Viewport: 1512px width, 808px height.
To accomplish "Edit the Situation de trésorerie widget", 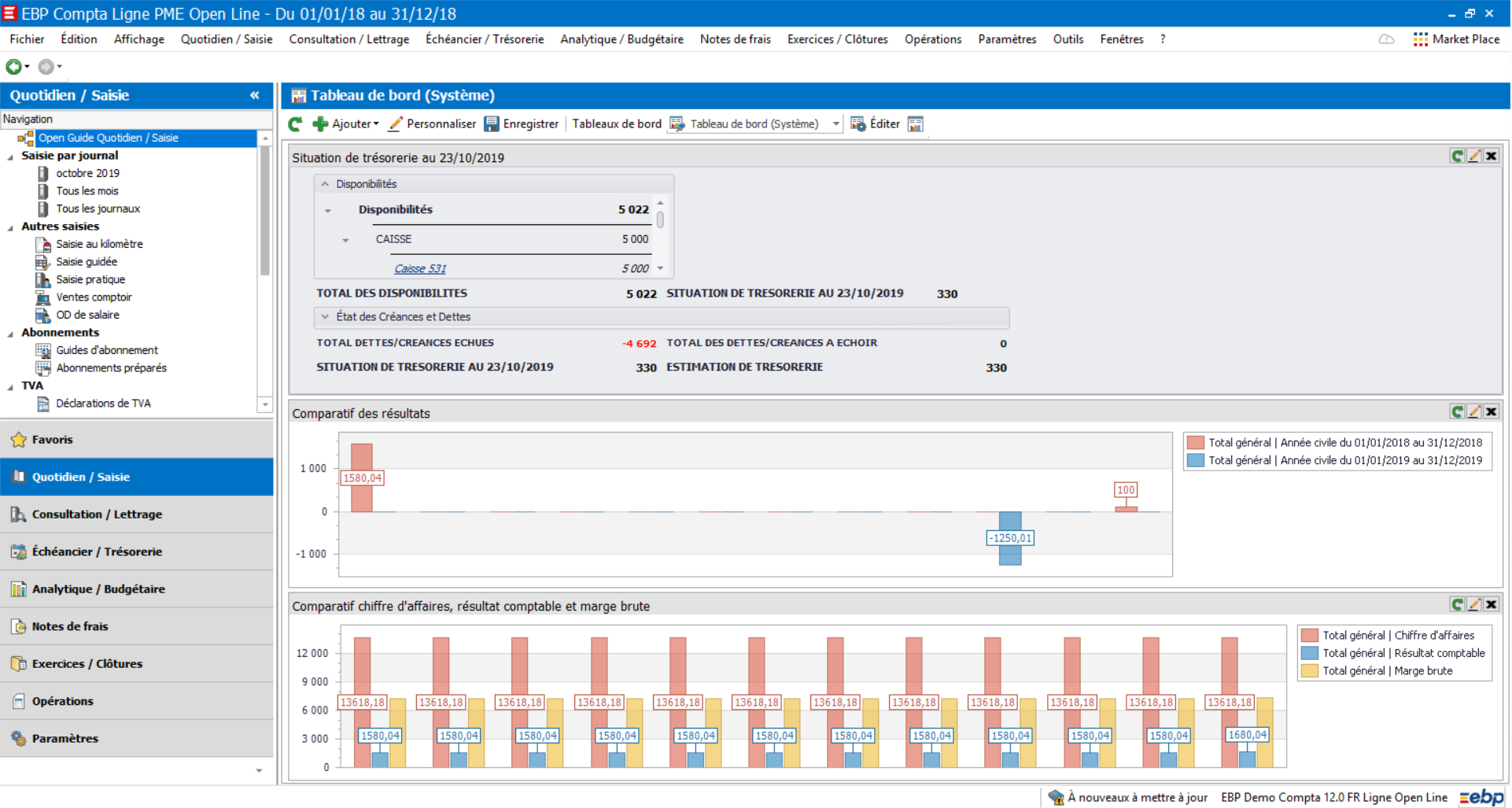I will click(x=1474, y=156).
